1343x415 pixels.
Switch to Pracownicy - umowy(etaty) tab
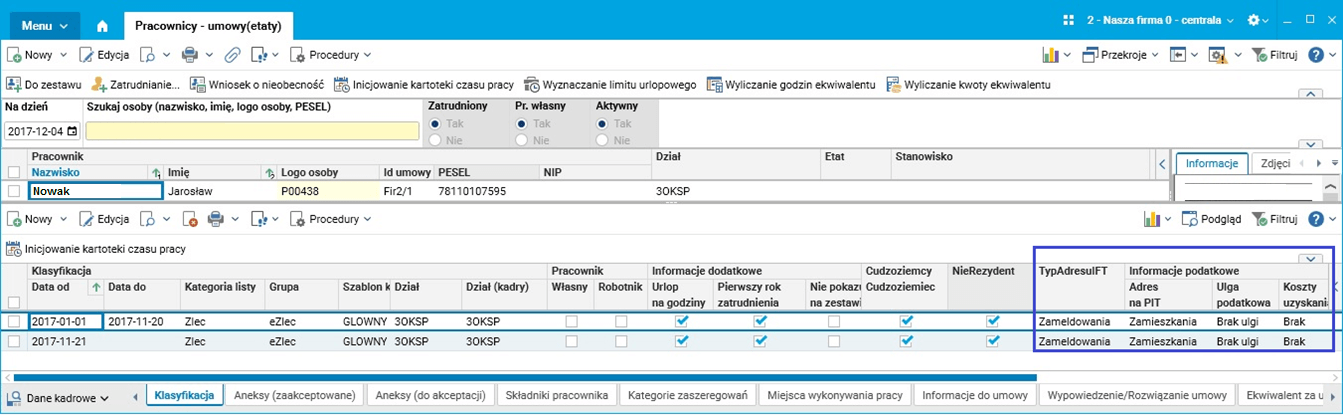pyautogui.click(x=209, y=25)
